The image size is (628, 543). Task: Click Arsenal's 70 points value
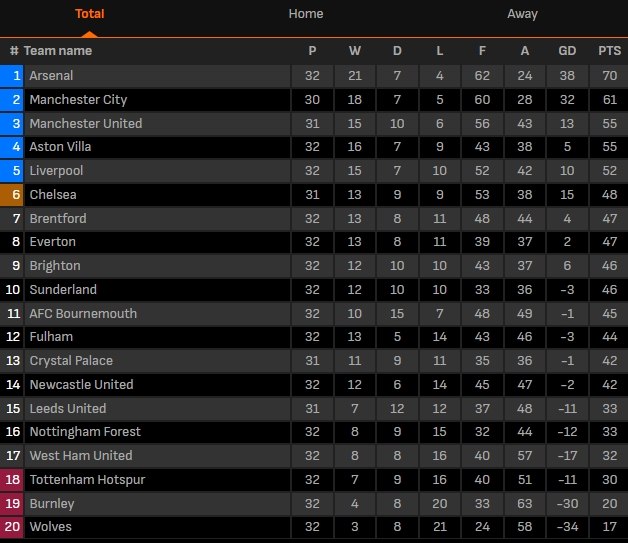[x=608, y=76]
